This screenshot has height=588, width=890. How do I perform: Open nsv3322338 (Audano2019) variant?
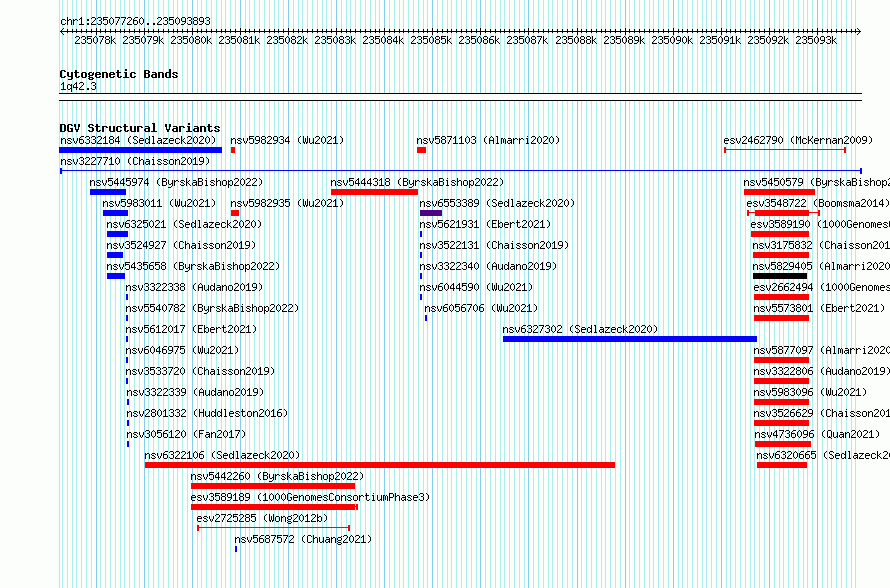[194, 287]
